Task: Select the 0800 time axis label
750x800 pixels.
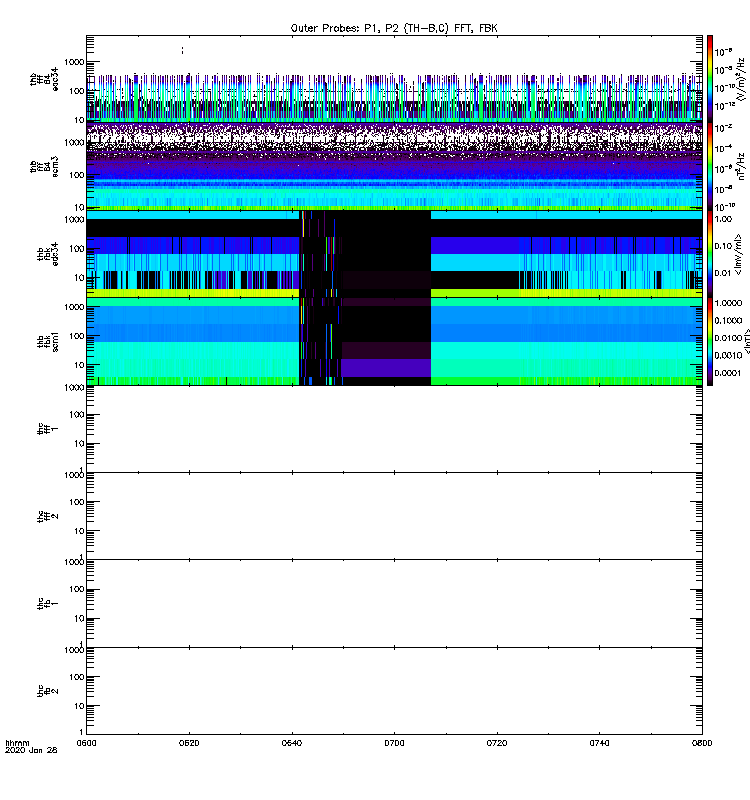Action: [702, 743]
